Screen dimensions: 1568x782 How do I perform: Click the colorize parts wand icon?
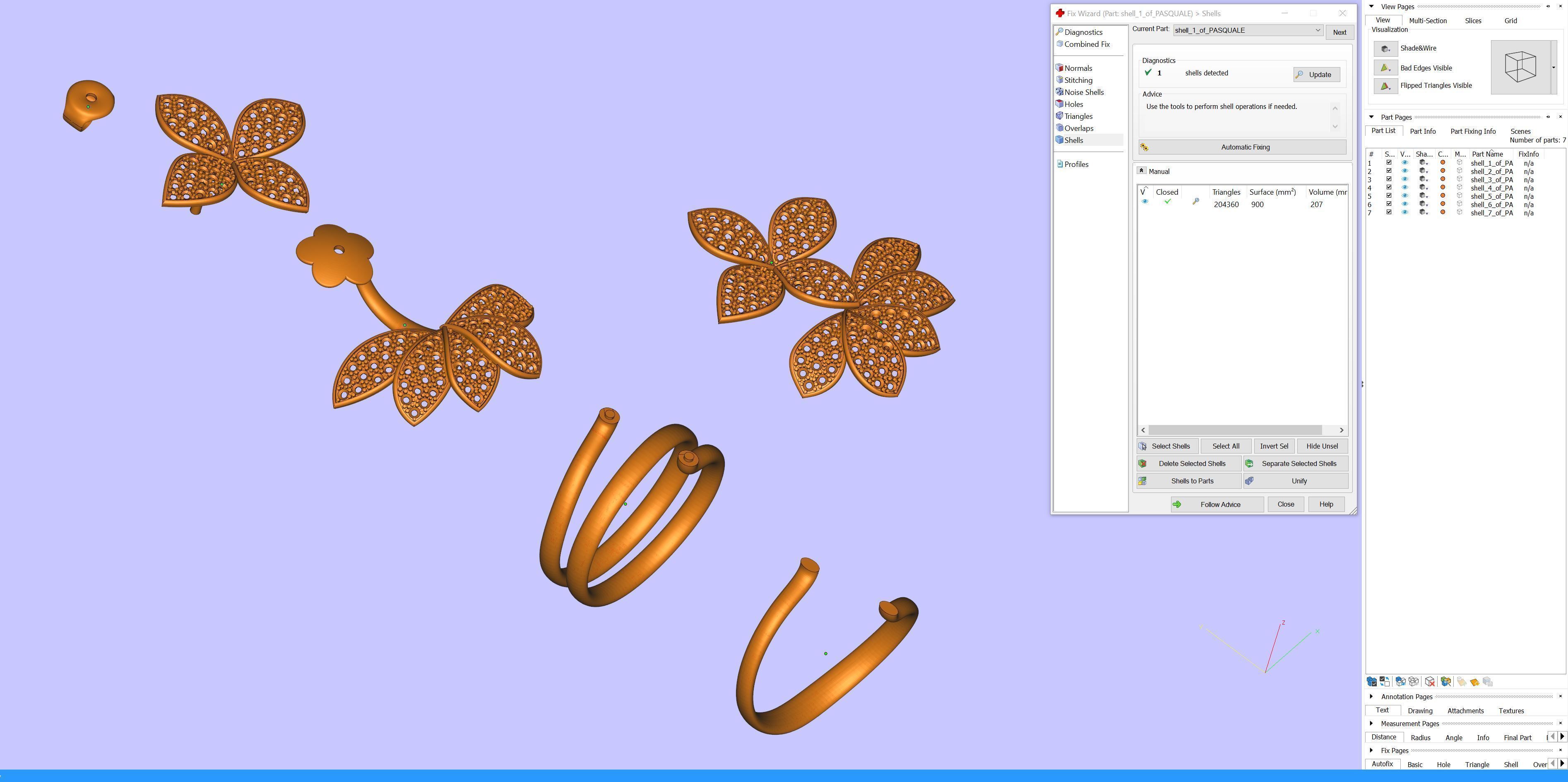pyautogui.click(x=1445, y=681)
